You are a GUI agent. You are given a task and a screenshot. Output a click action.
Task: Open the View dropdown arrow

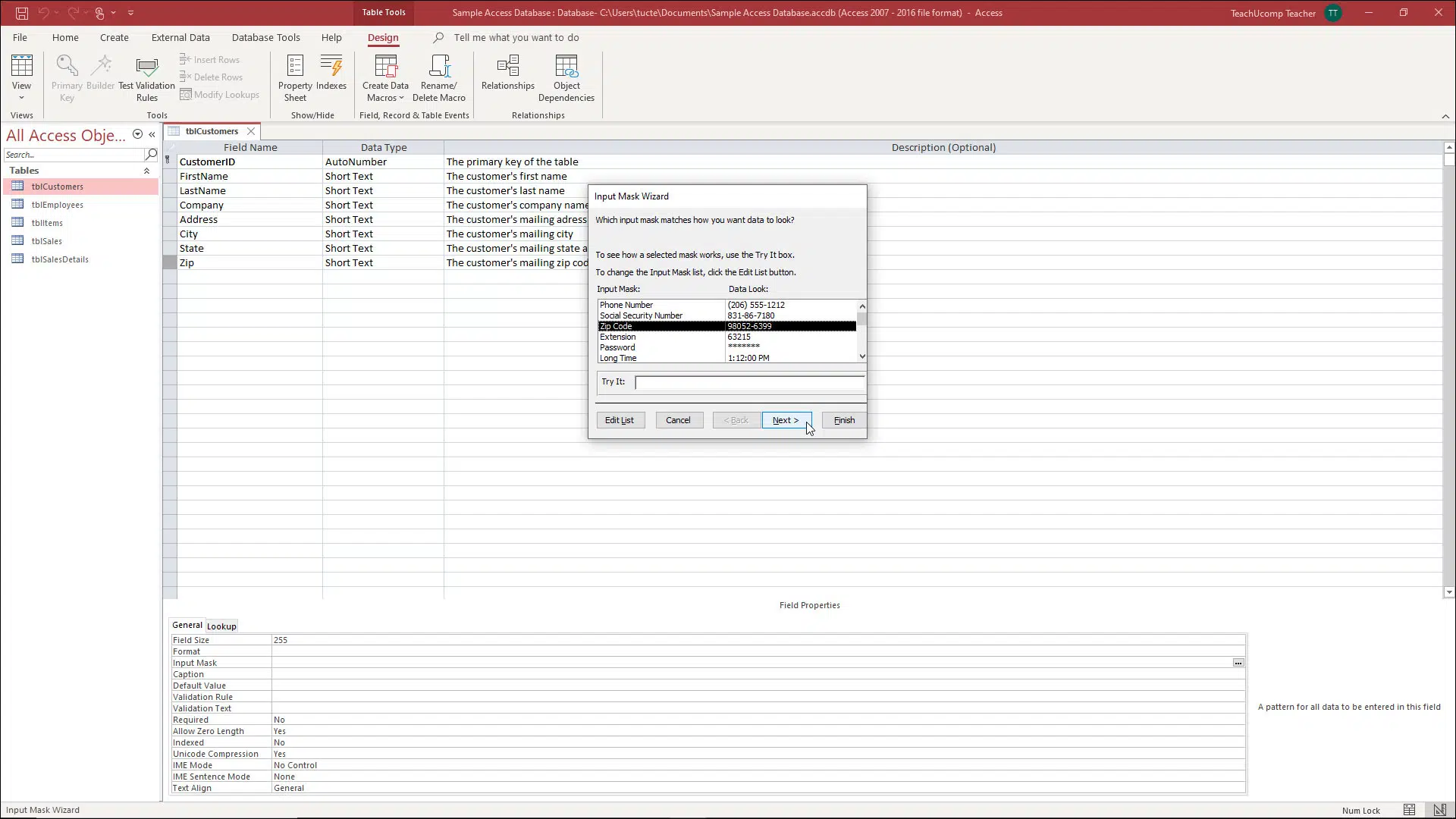tap(21, 98)
